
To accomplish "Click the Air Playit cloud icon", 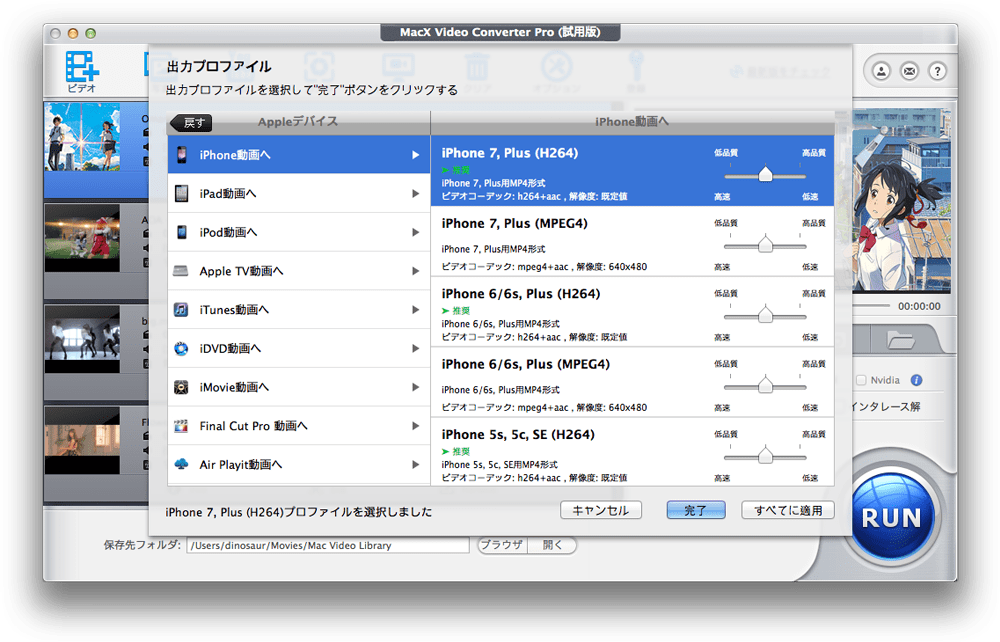I will [181, 464].
